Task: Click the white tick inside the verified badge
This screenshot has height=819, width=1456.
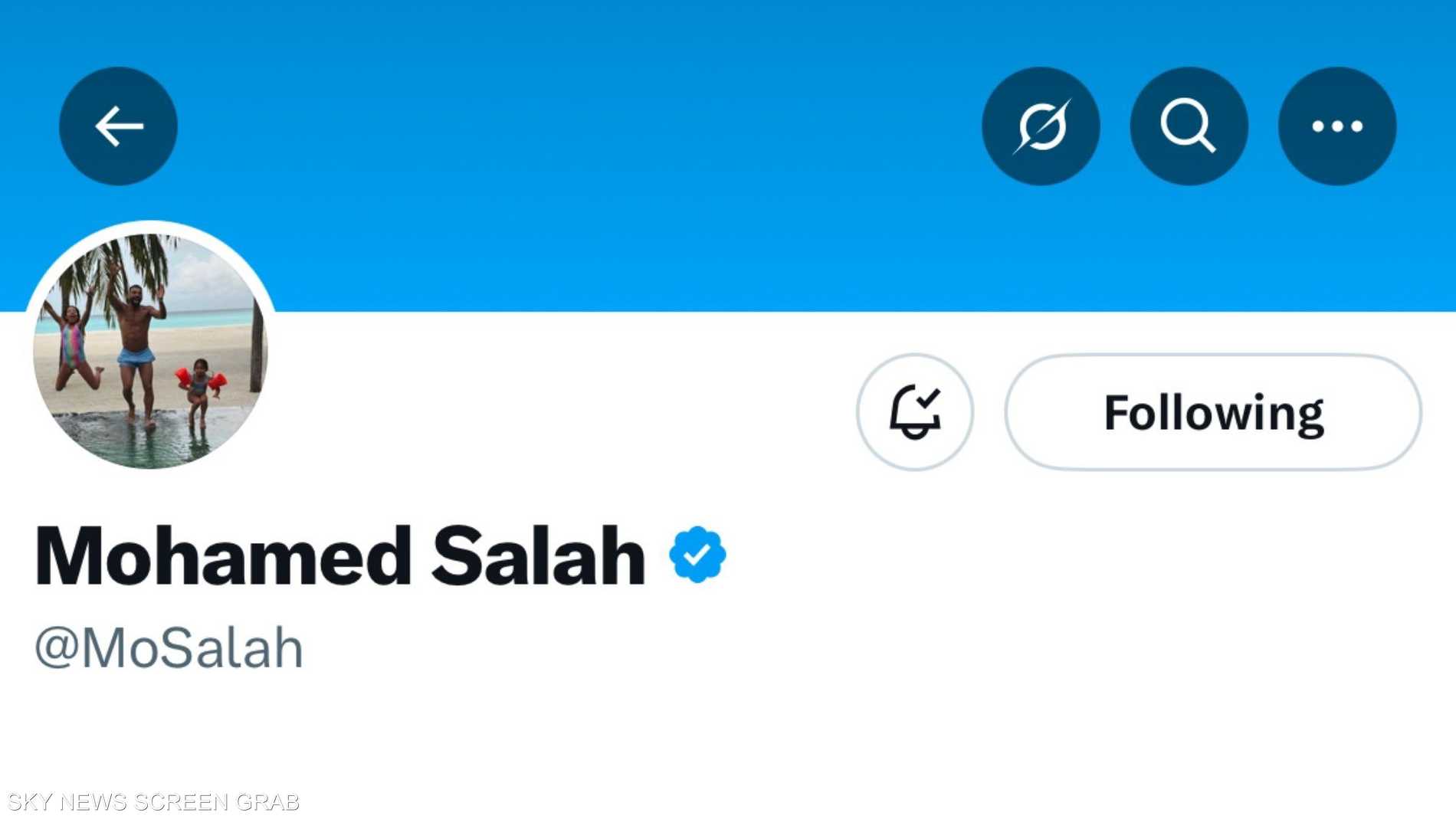Action: click(697, 555)
